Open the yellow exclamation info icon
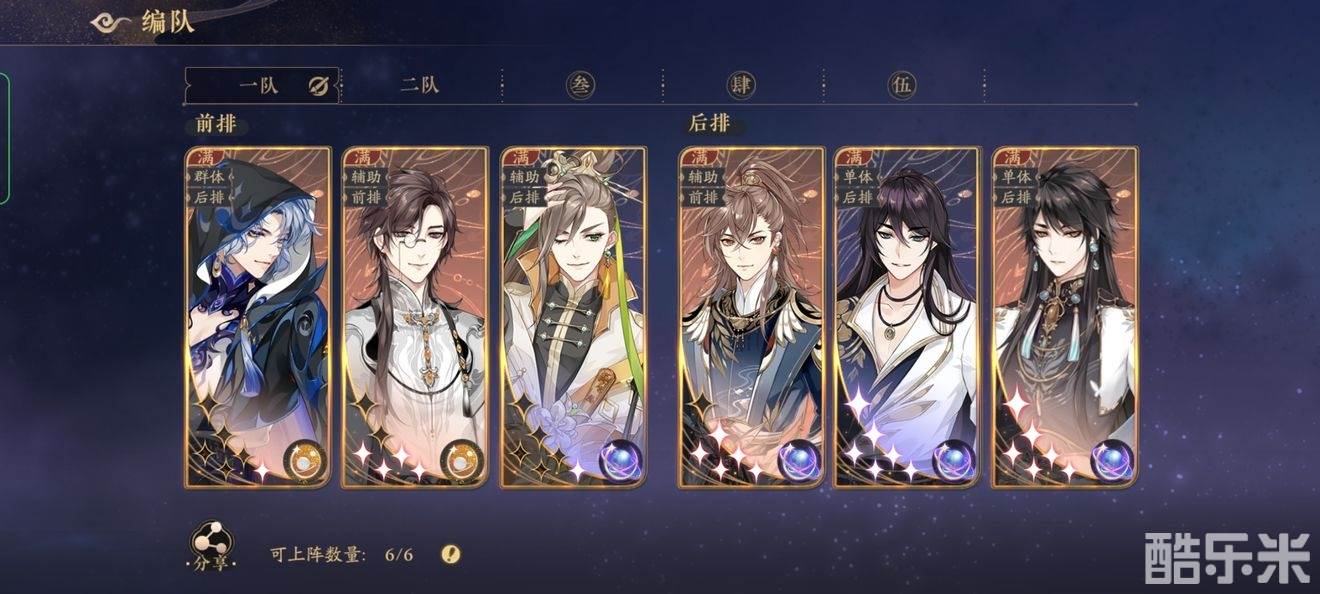1320x594 pixels. coord(451,554)
